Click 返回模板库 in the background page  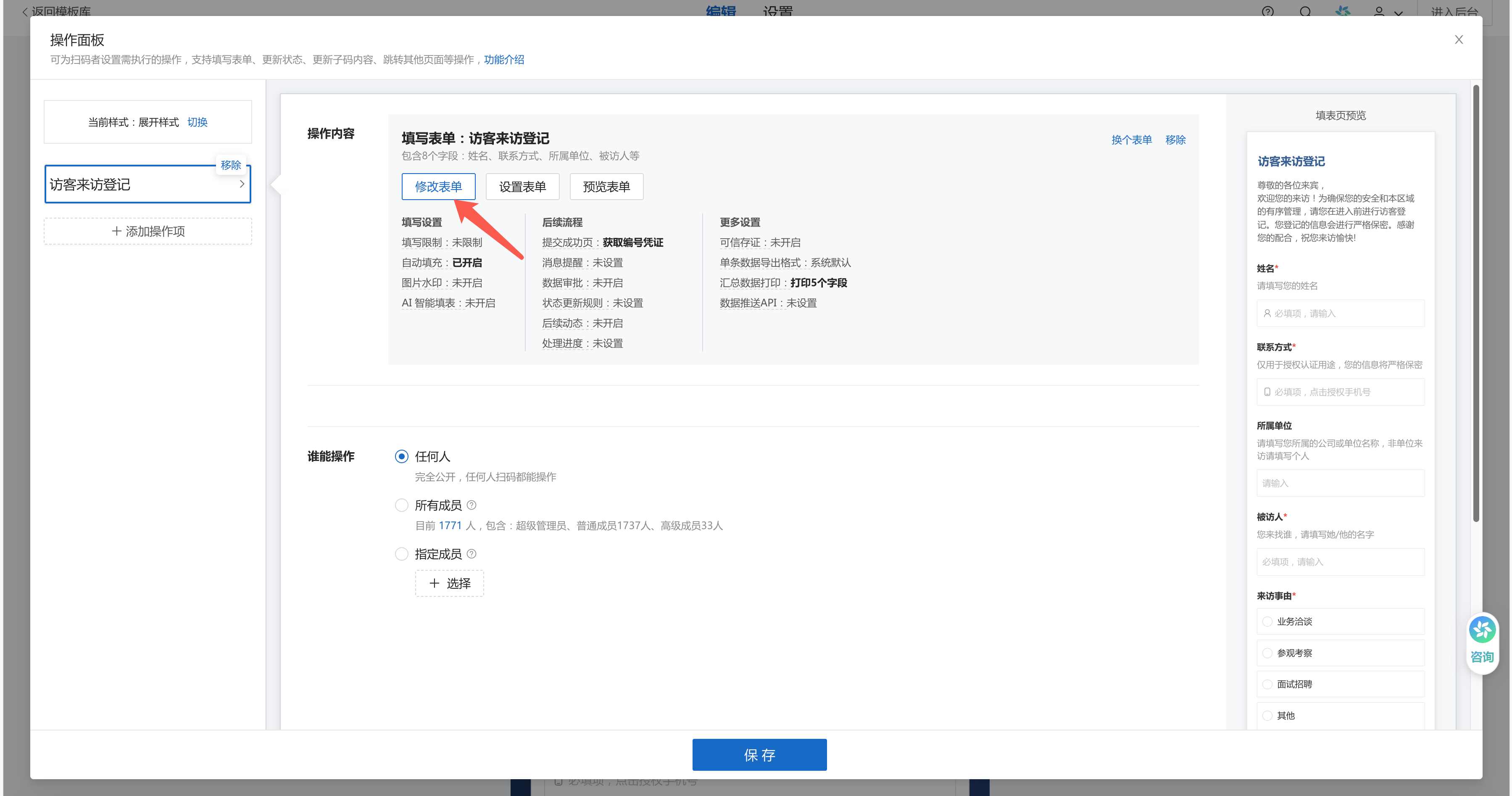[57, 11]
